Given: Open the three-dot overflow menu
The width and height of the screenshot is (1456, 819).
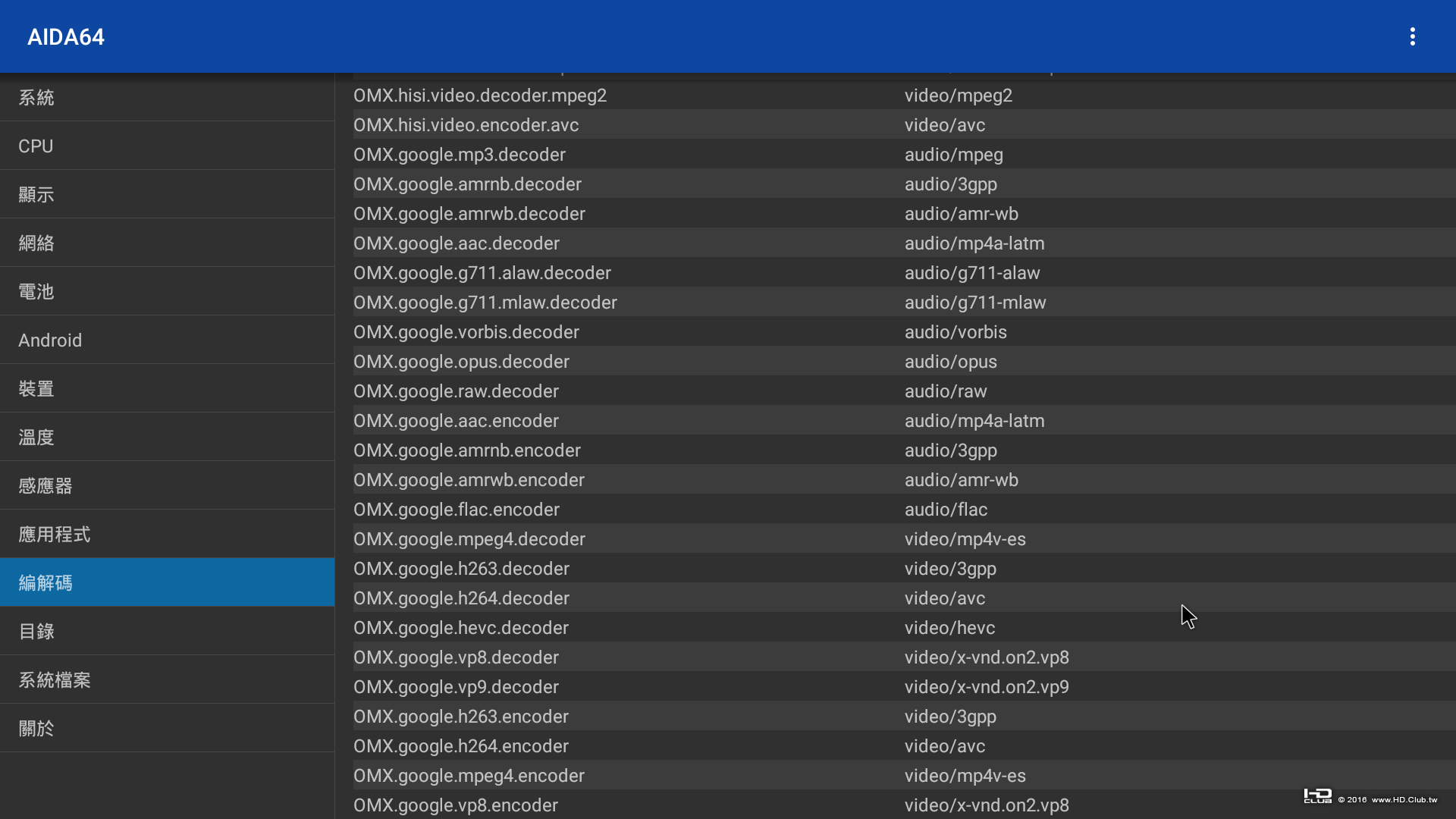Looking at the screenshot, I should pyautogui.click(x=1412, y=36).
